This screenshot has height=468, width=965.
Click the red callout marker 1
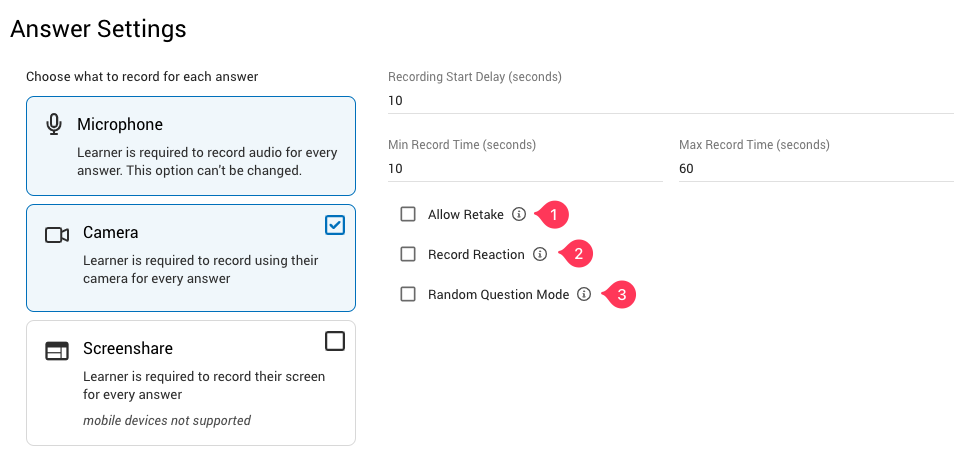coord(554,214)
